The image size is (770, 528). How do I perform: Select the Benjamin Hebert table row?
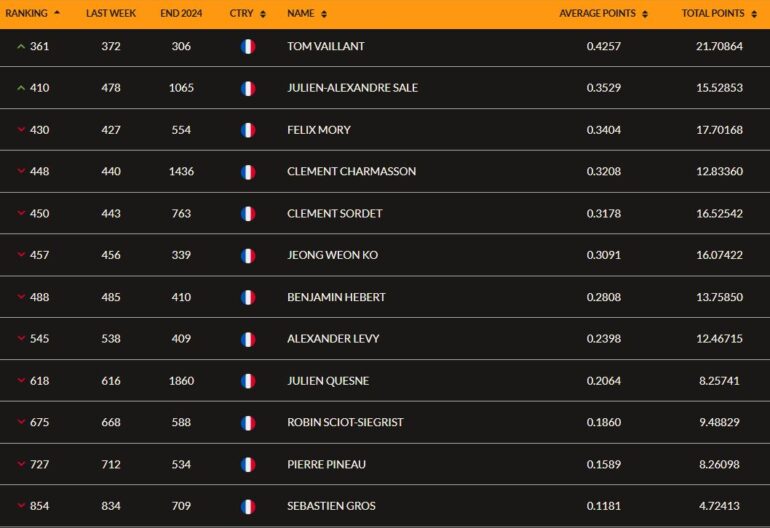(385, 297)
